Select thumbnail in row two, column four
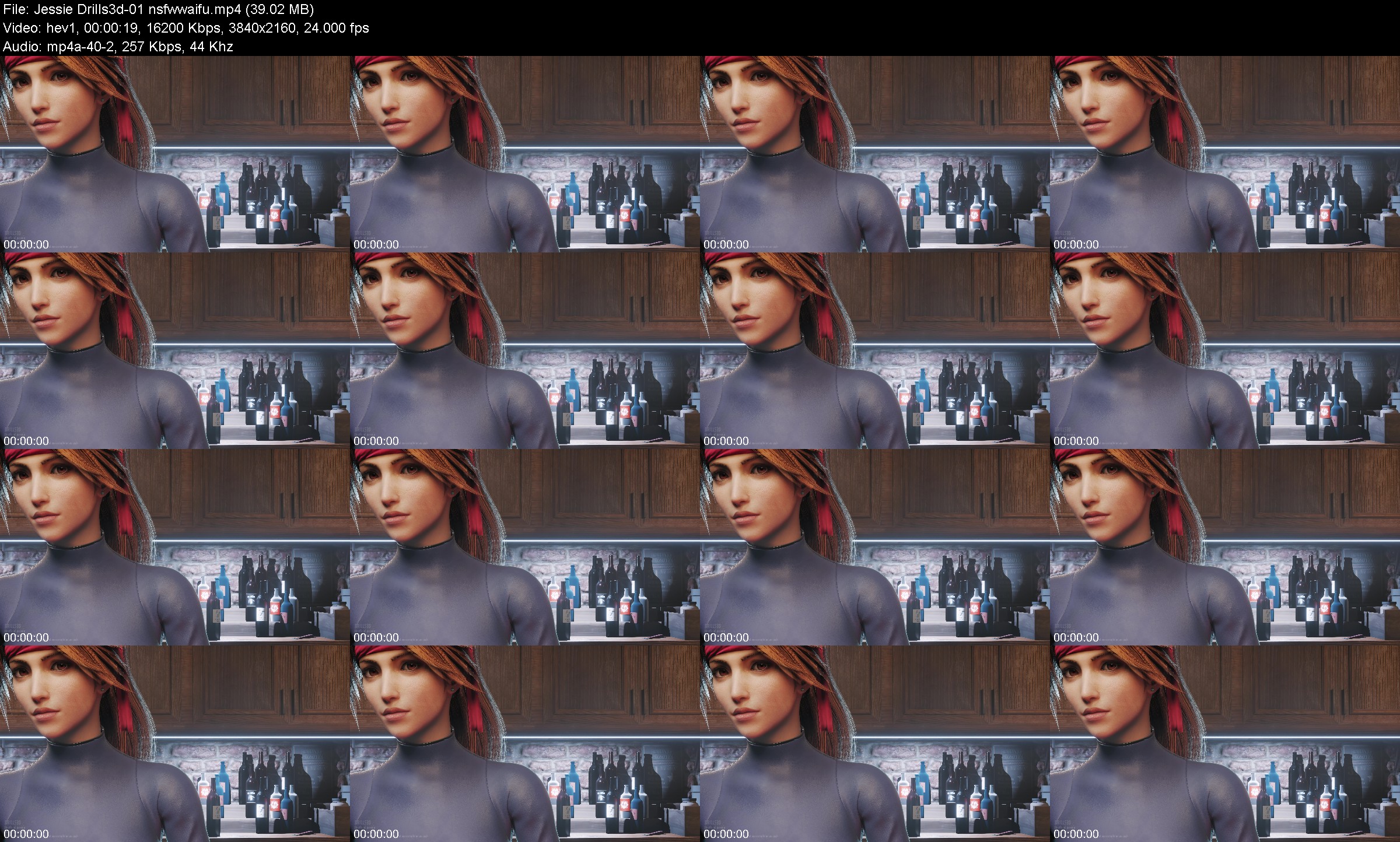Image resolution: width=1400 pixels, height=842 pixels. coord(1225,350)
